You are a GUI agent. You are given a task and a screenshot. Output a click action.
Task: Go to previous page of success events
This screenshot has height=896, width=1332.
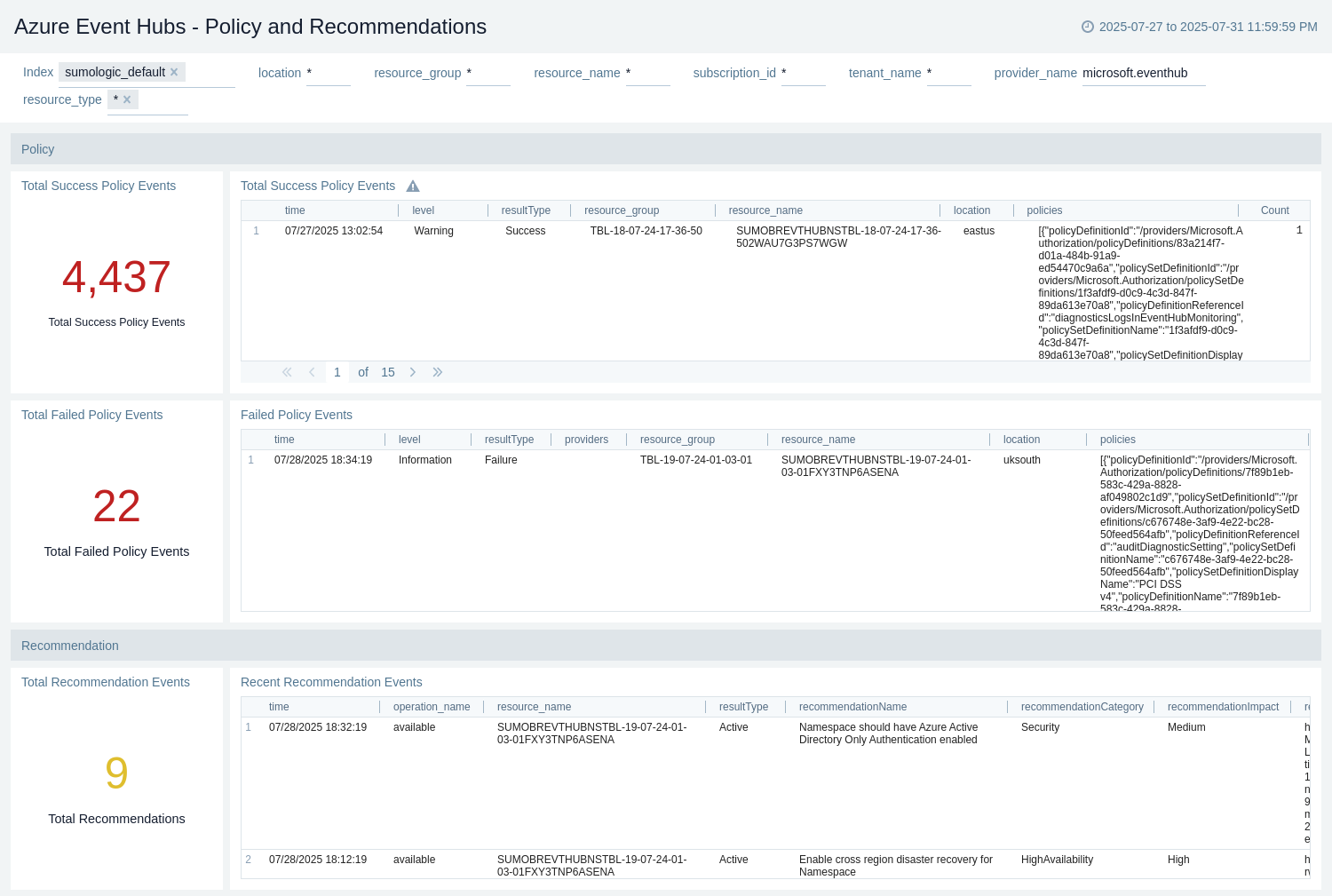[312, 372]
